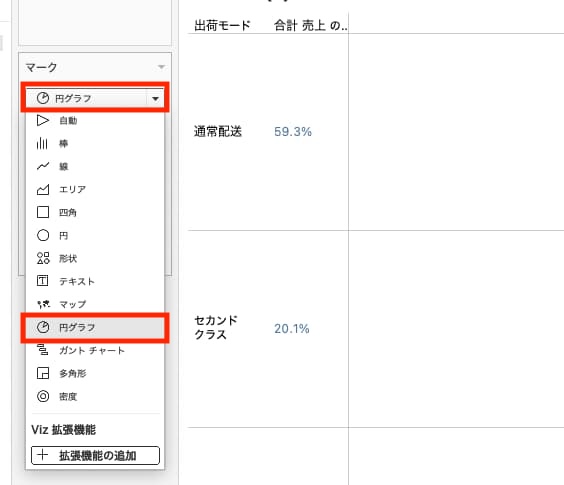Choose the 棒 bar chart mark icon
564x485 pixels.
[42, 144]
